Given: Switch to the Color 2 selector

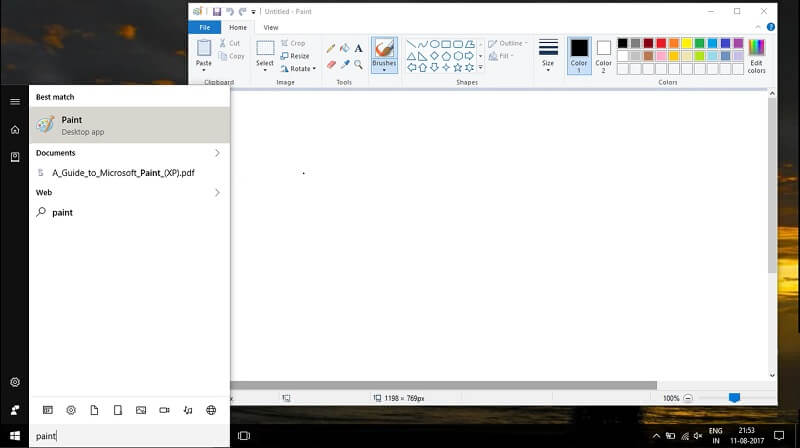Looking at the screenshot, I should [x=603, y=54].
